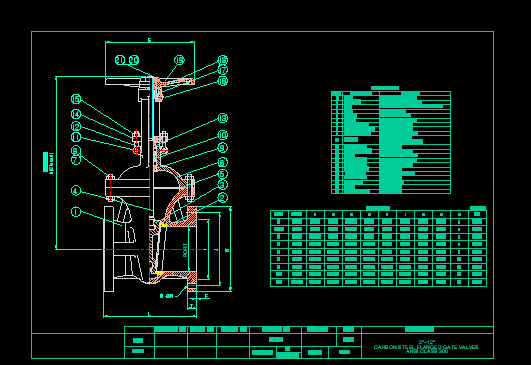Click the title text CARBON STEEL FLANGED GATE VALVES
The height and width of the screenshot is (365, 531).
click(426, 347)
